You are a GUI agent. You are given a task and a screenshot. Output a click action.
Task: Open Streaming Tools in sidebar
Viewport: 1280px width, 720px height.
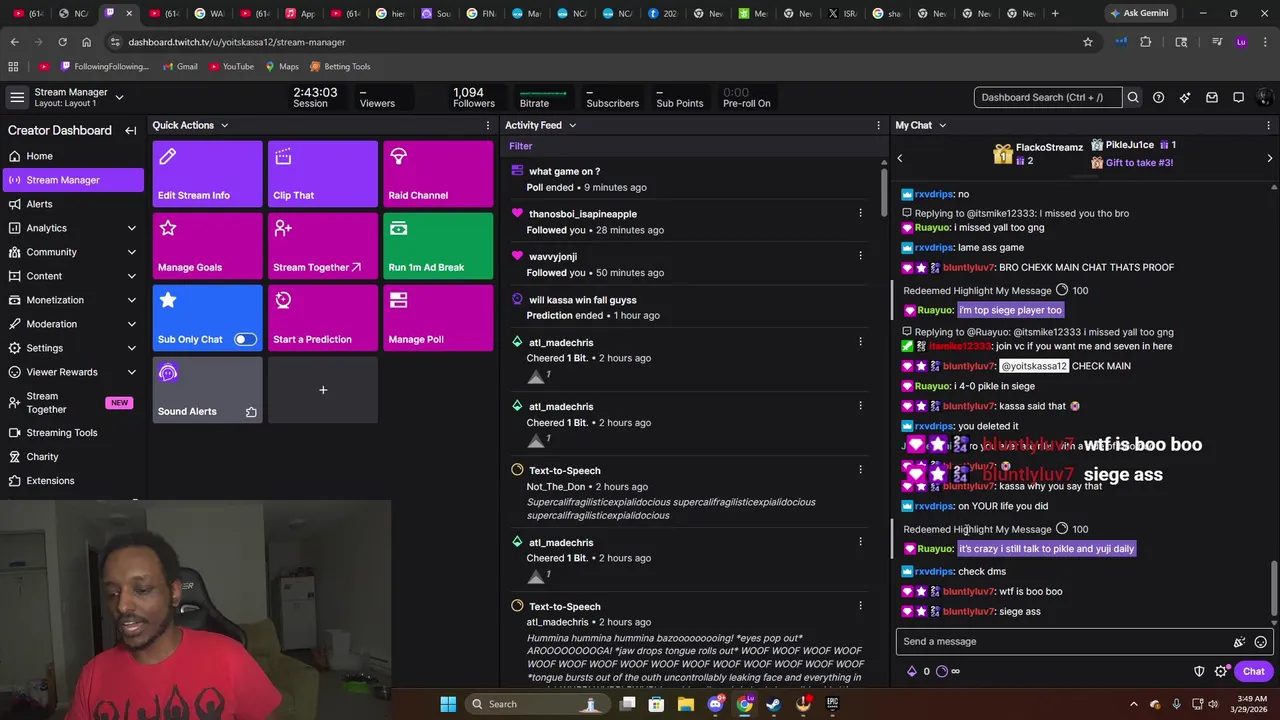point(72,433)
